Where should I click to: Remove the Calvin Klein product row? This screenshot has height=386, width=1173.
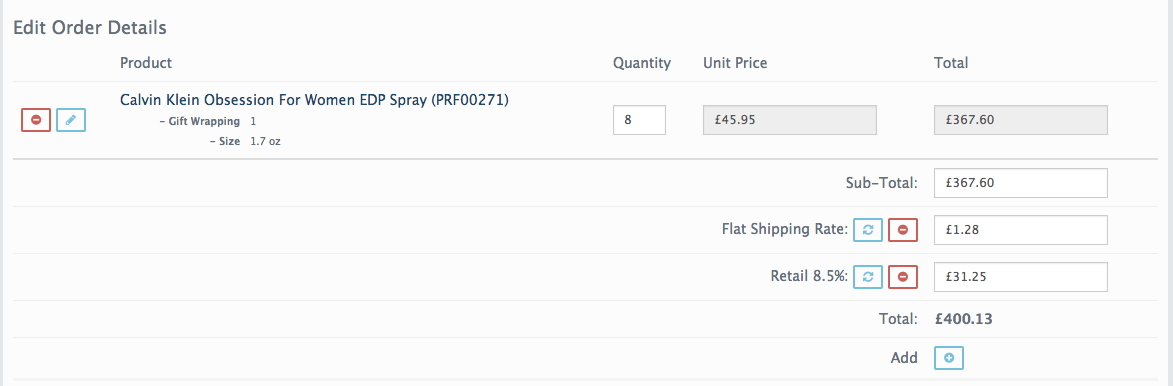36,120
